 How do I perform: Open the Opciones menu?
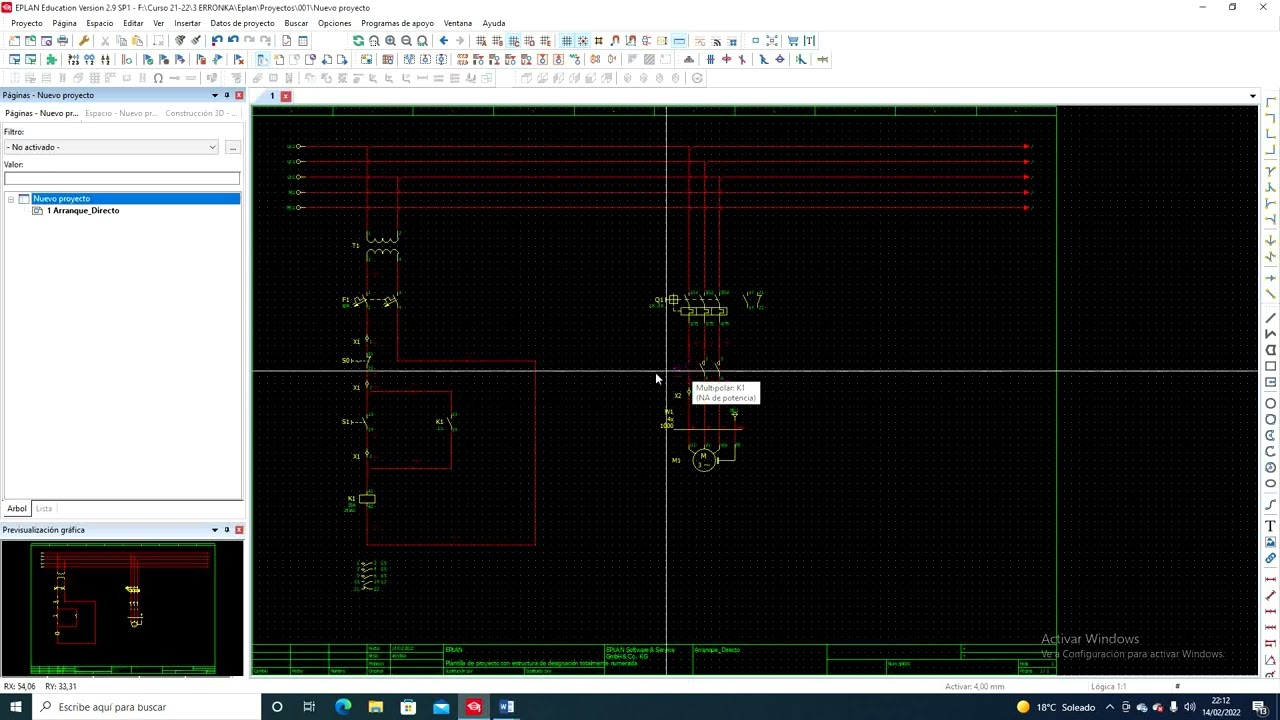pyautogui.click(x=335, y=23)
